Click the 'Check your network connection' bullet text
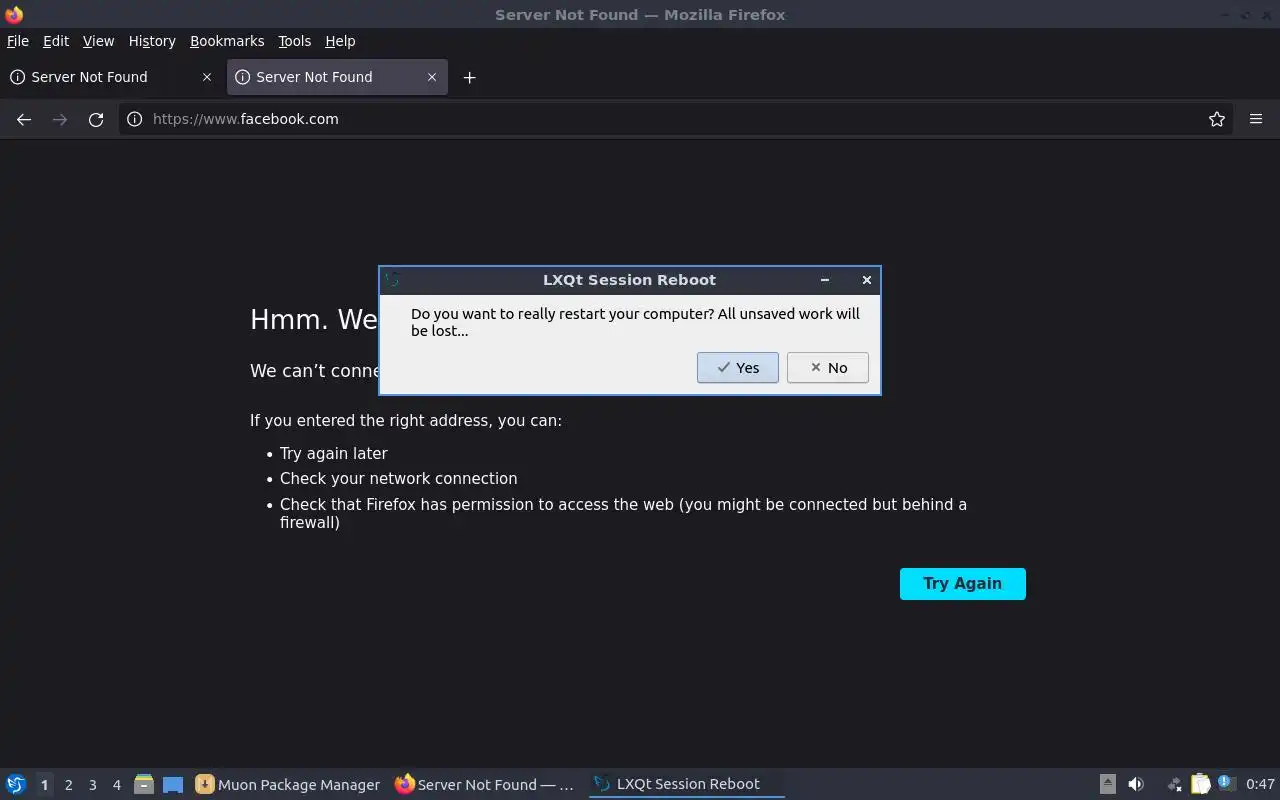 398,479
